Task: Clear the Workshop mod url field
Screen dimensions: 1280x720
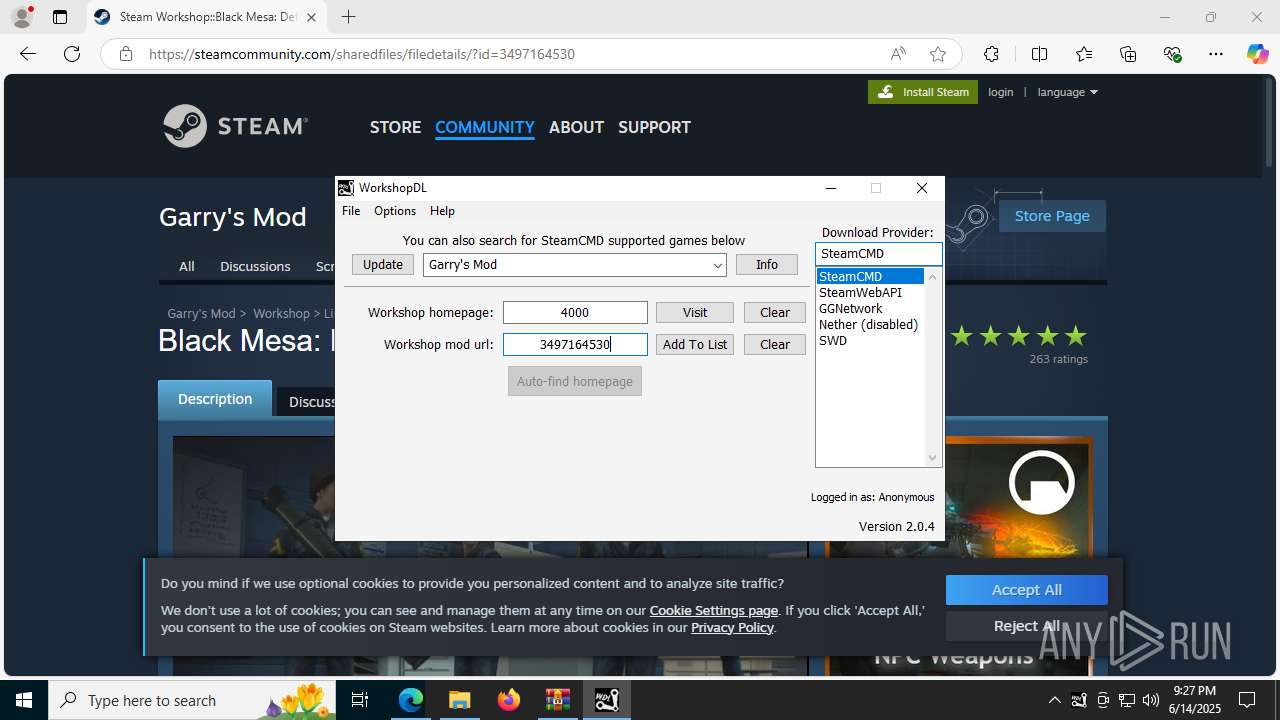Action: click(x=775, y=345)
